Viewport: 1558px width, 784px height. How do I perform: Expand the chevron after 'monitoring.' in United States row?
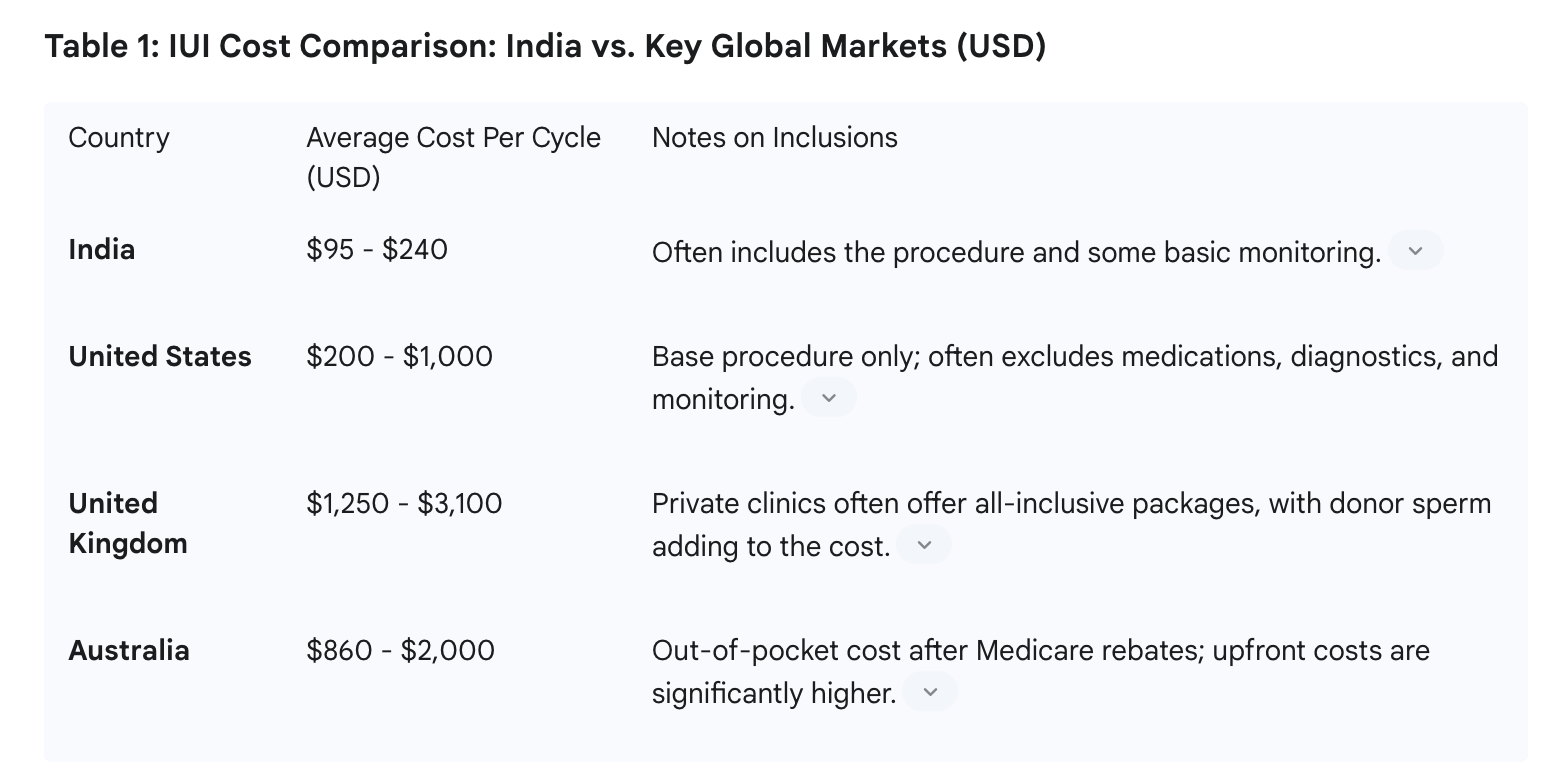click(828, 398)
